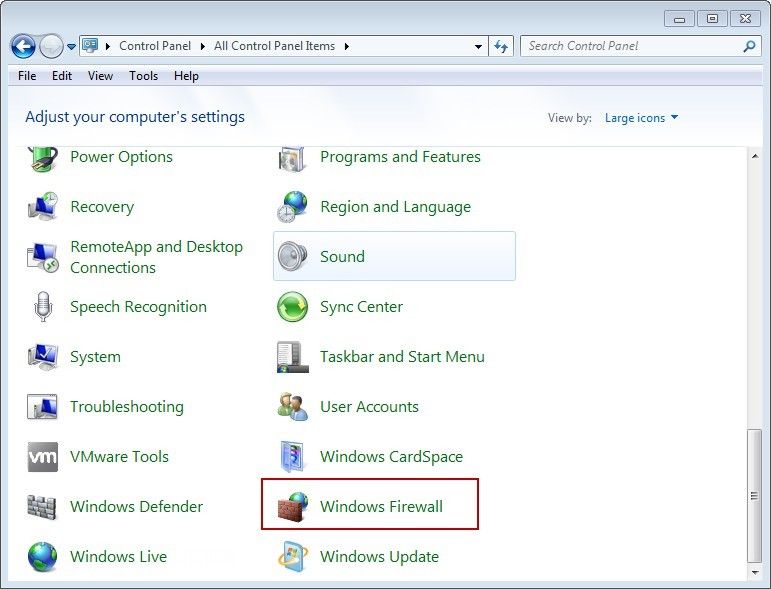The width and height of the screenshot is (771, 589).
Task: Click the Control Panel breadcrumb
Action: [155, 46]
